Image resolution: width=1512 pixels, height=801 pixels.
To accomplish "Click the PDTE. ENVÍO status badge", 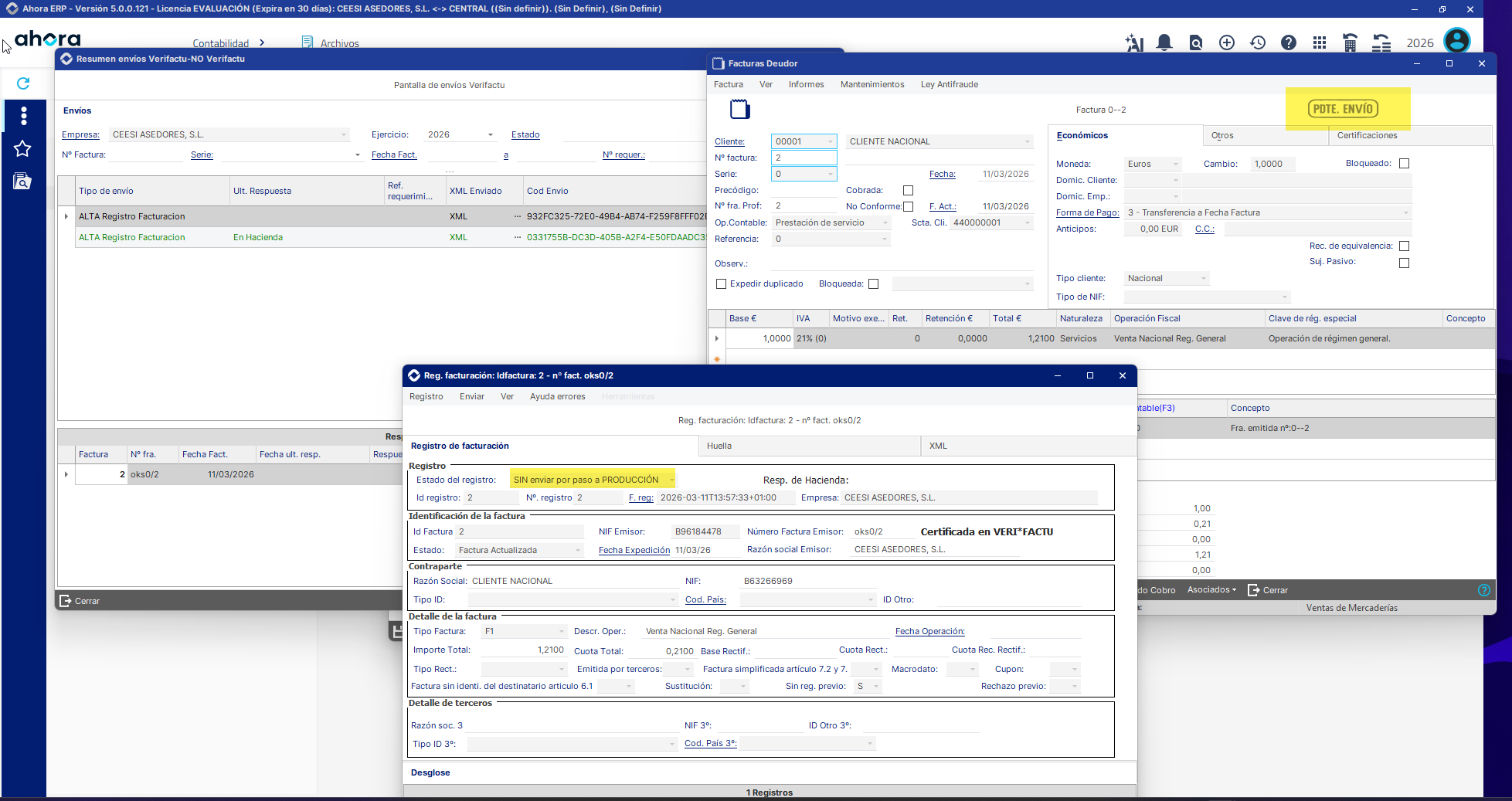I will (x=1344, y=109).
